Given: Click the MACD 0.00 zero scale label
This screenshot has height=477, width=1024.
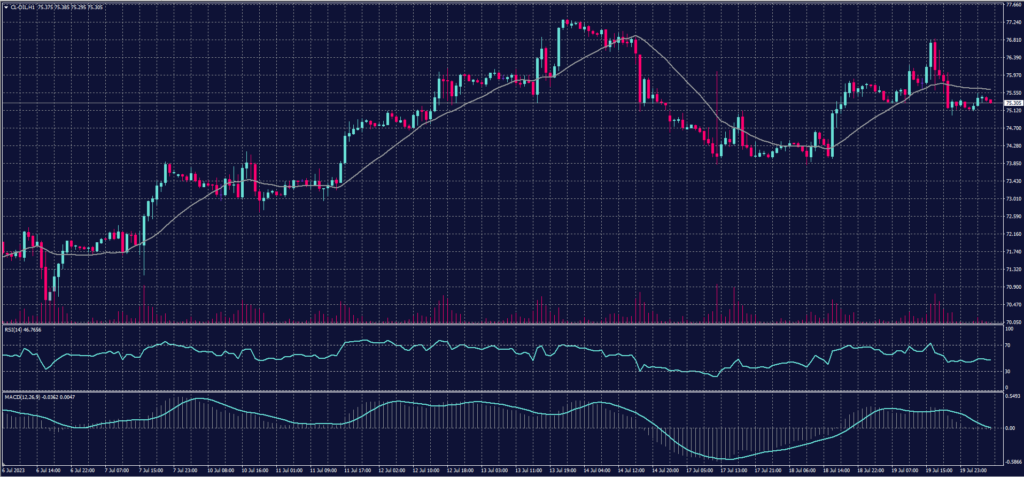Looking at the screenshot, I should [1007, 428].
